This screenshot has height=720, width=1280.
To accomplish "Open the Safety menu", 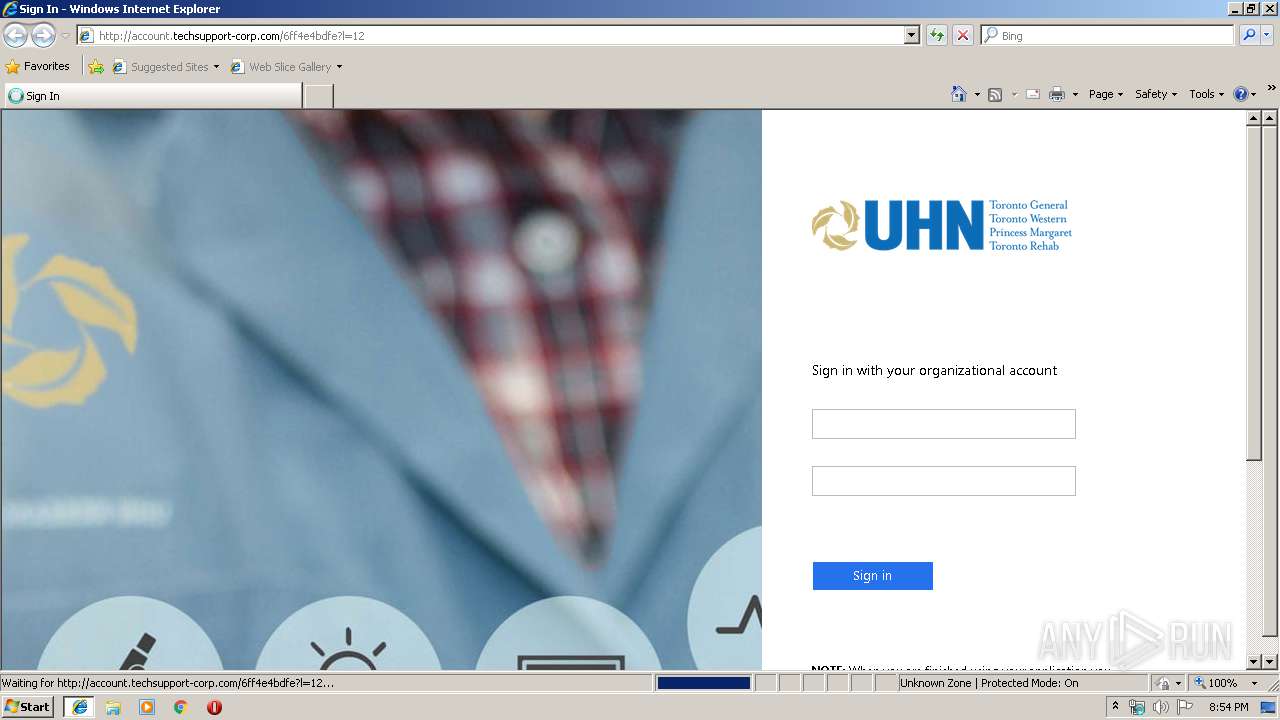I will [x=1156, y=94].
